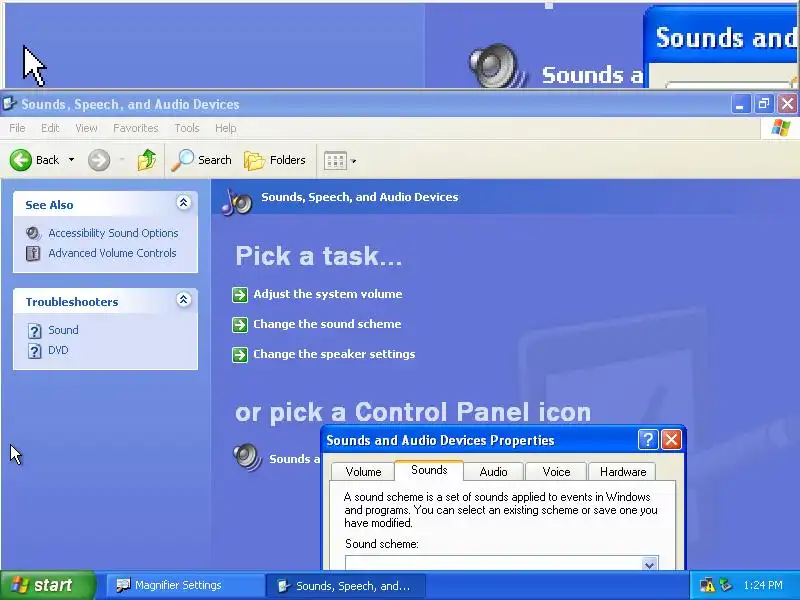800x600 pixels.
Task: Open the Back history dropdown arrow
Action: click(x=71, y=160)
